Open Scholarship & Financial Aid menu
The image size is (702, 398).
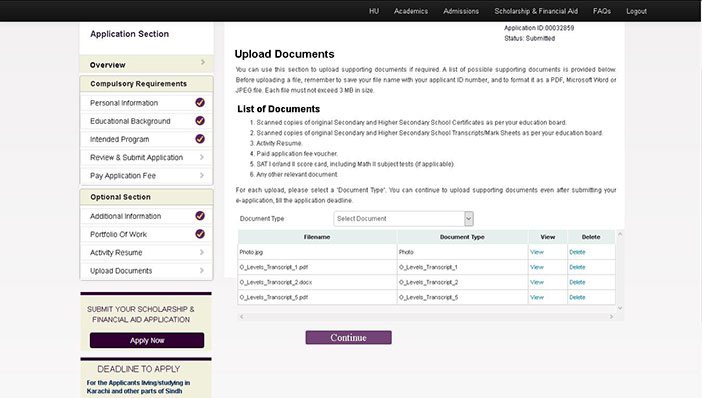pyautogui.click(x=536, y=11)
